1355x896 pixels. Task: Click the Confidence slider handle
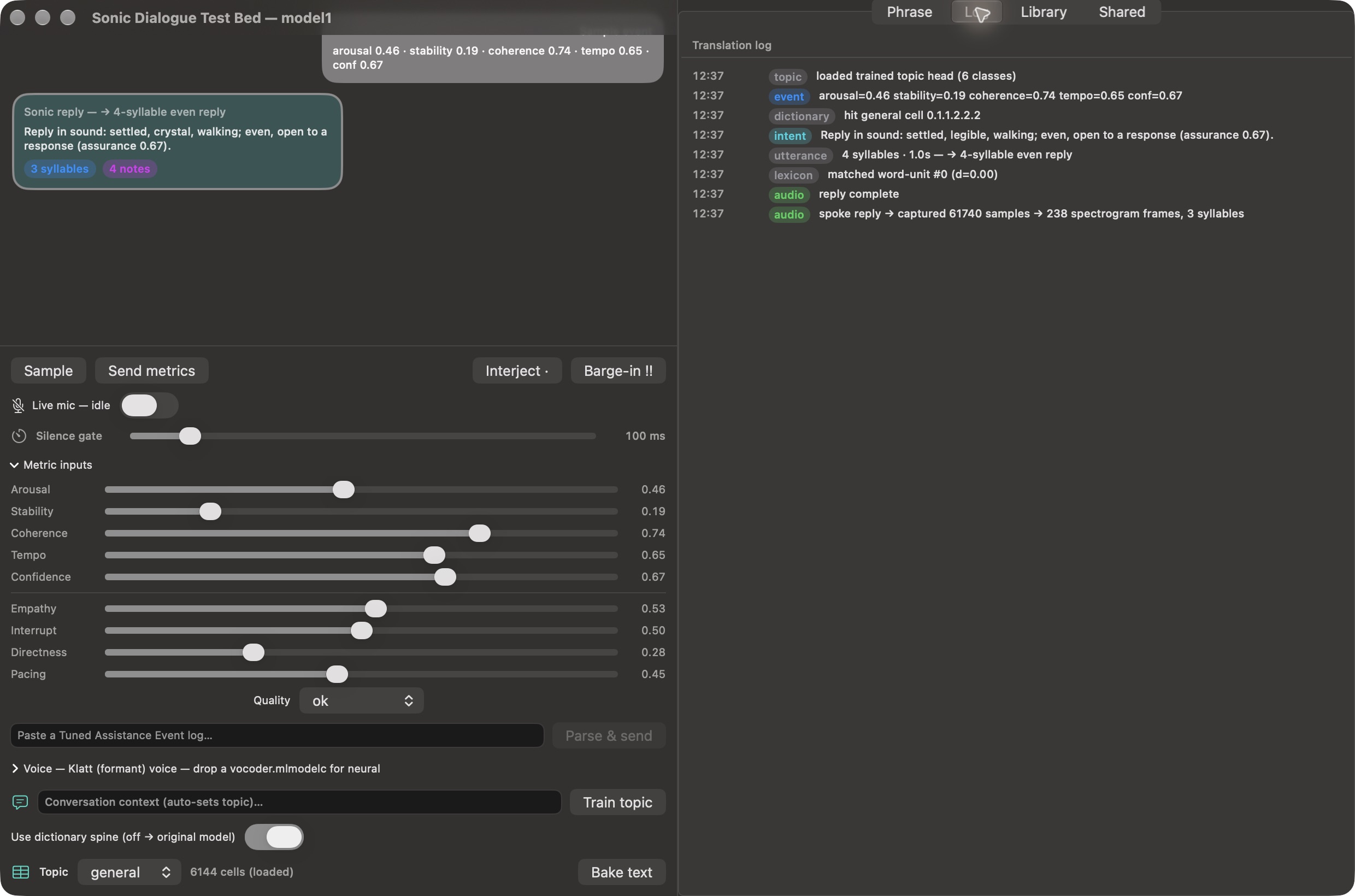445,577
